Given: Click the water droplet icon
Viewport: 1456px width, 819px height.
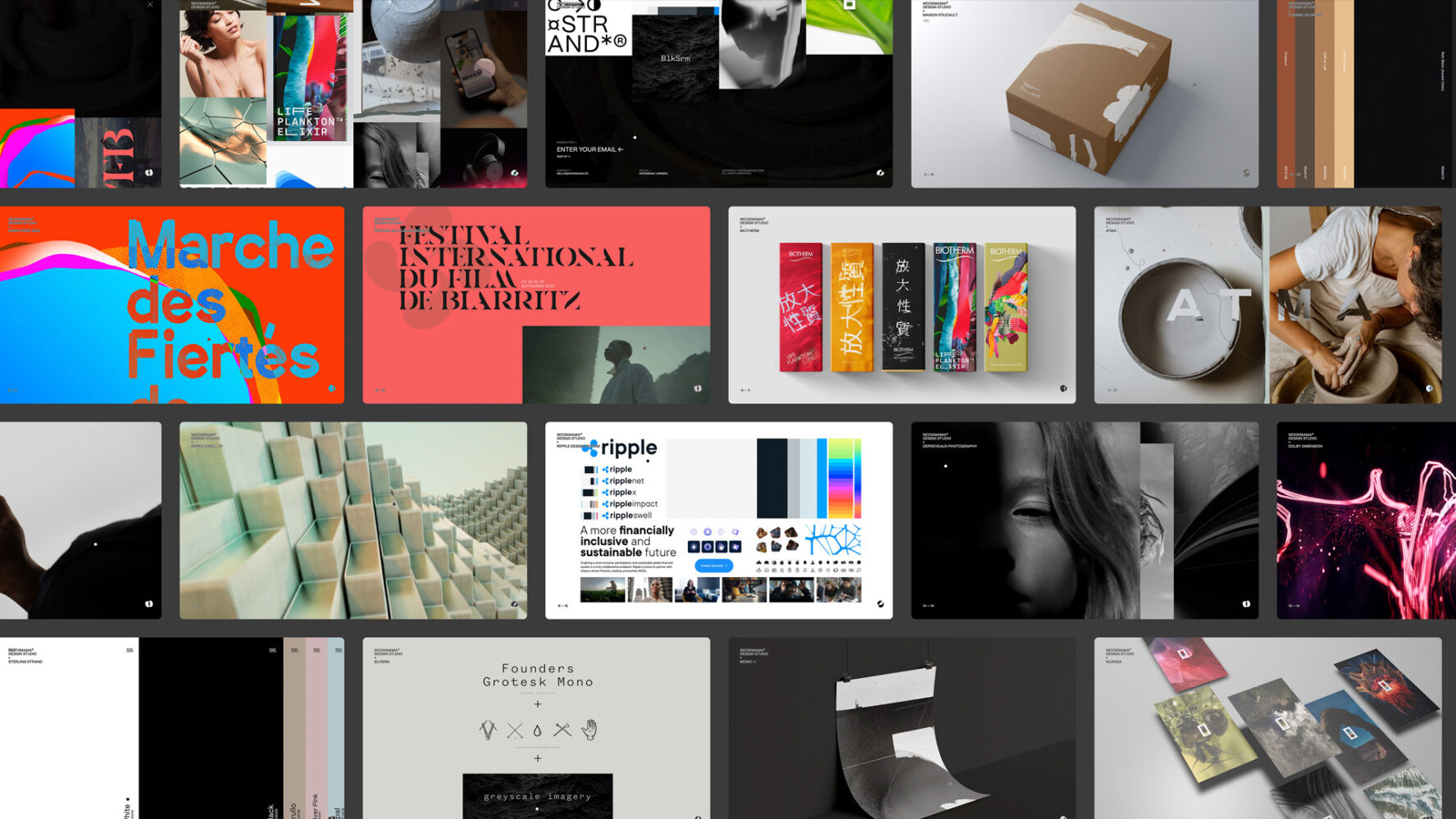Looking at the screenshot, I should (537, 730).
